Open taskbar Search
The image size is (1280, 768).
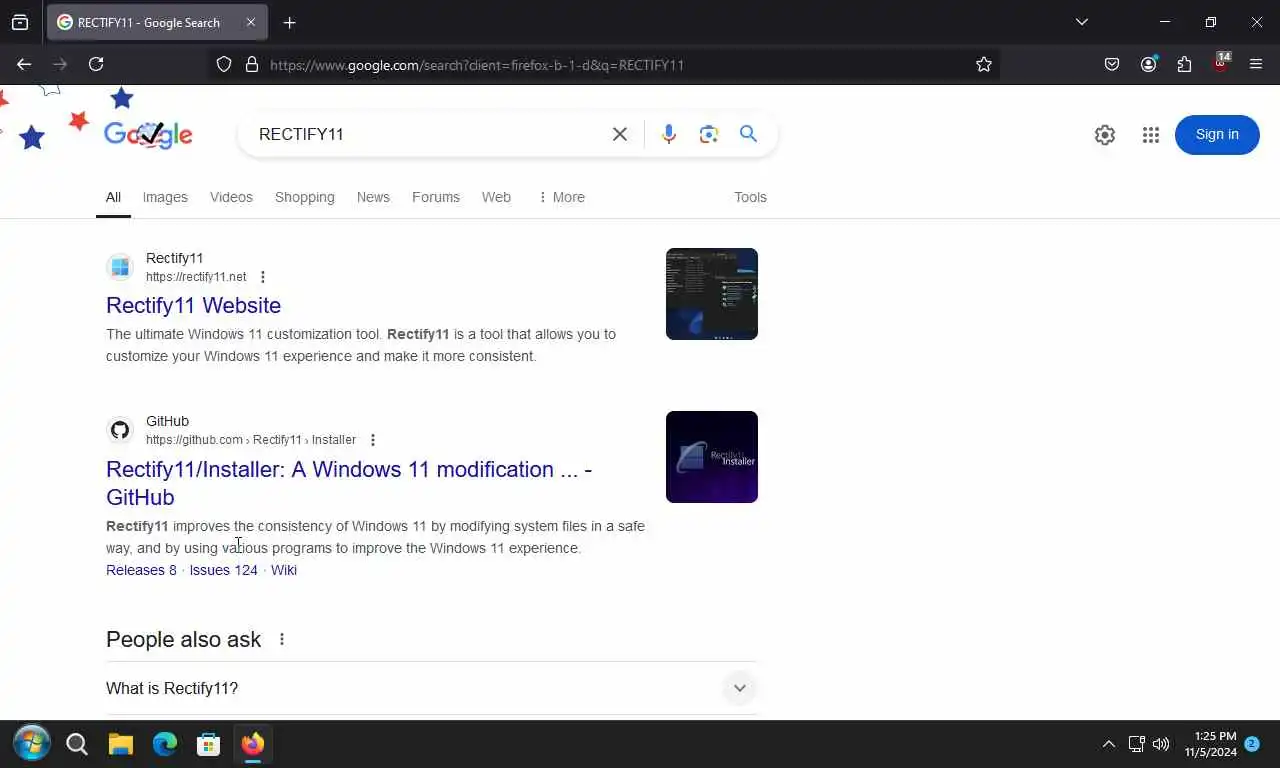click(77, 744)
